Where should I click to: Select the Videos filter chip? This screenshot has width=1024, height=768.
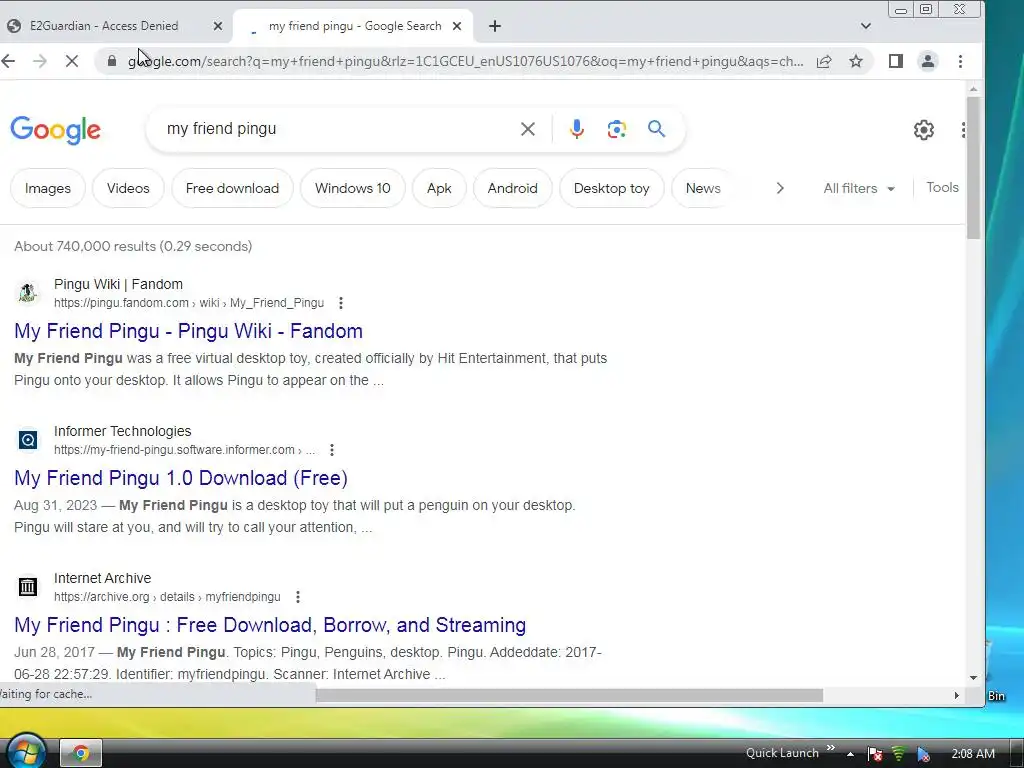(128, 188)
